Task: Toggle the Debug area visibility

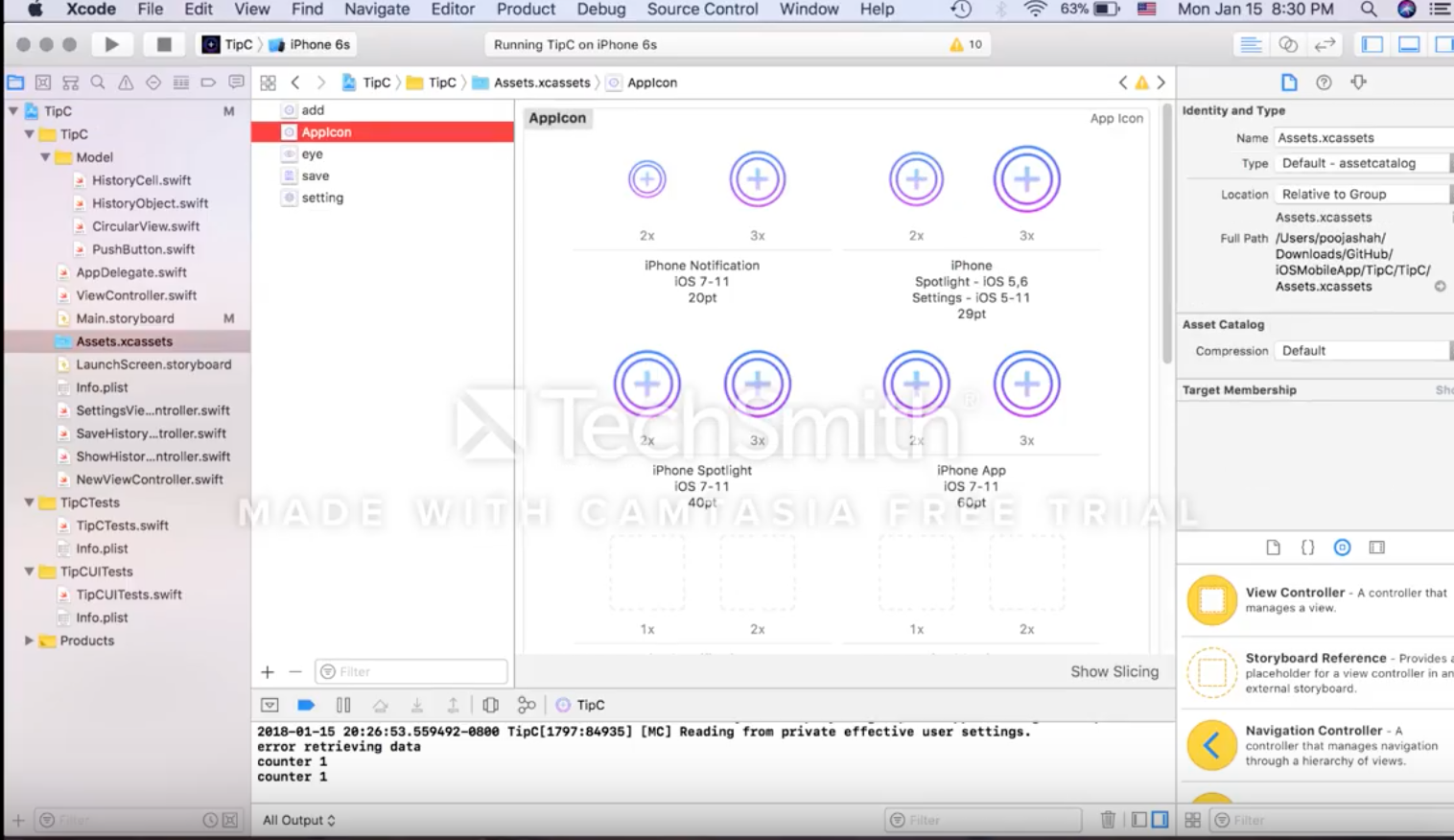Action: pyautogui.click(x=1409, y=44)
